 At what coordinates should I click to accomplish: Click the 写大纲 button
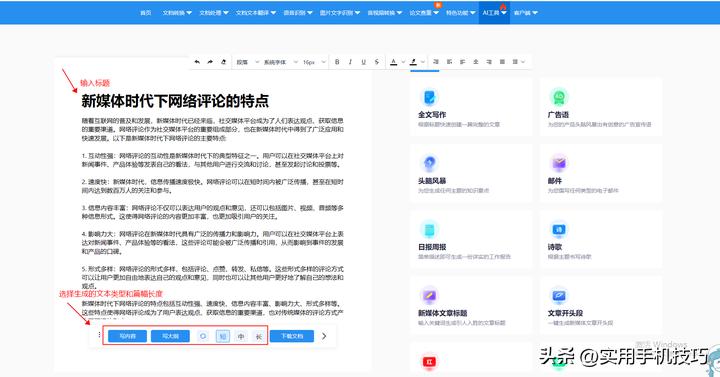tap(170, 336)
